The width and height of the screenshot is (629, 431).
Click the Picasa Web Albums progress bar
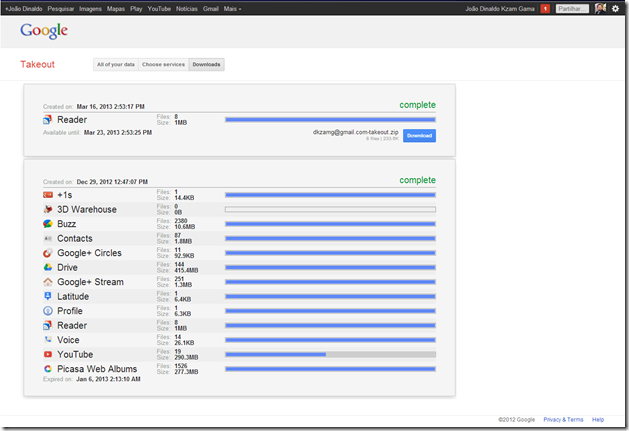(x=330, y=369)
